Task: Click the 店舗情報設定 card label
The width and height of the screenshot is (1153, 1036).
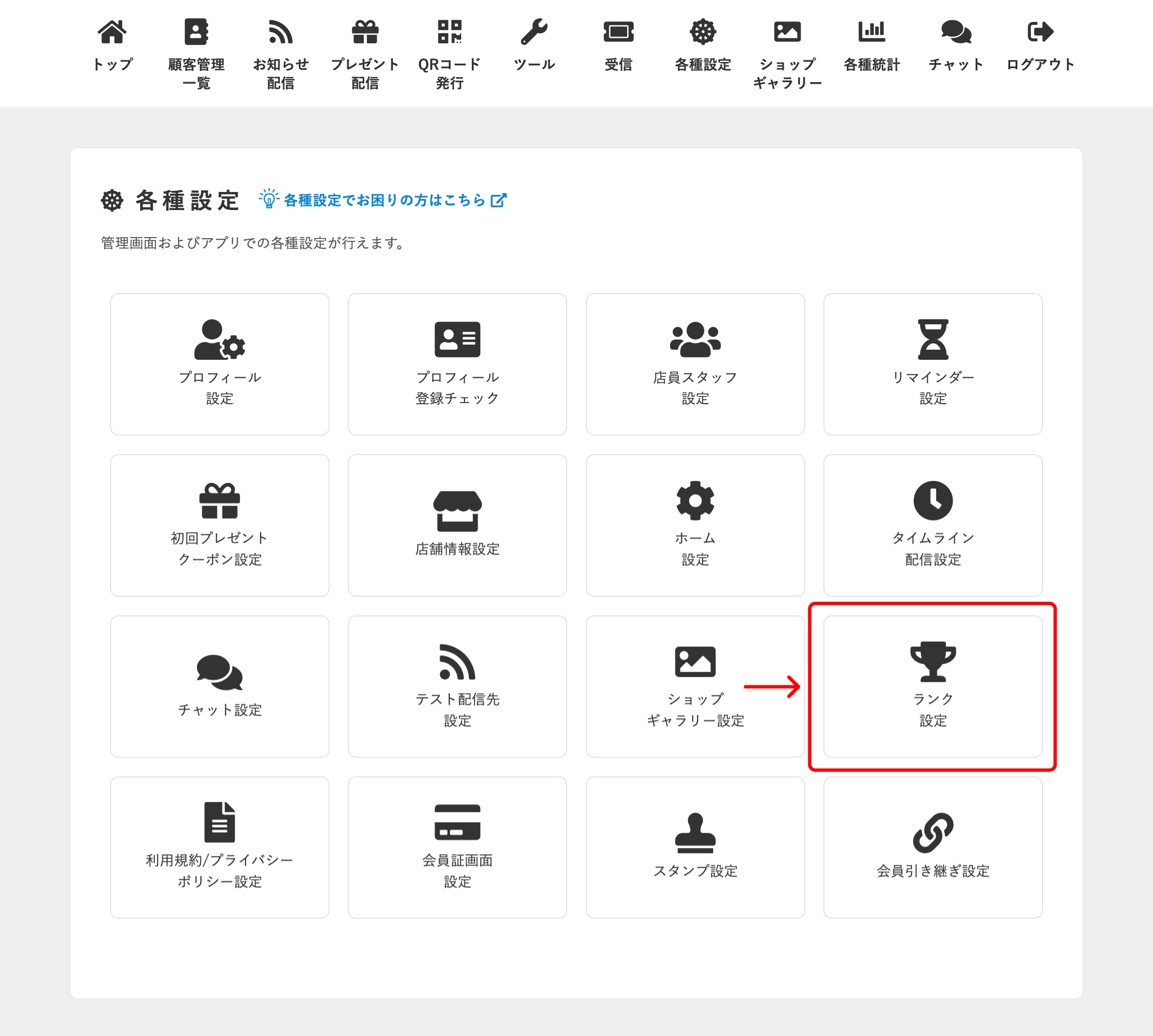Action: point(457,549)
